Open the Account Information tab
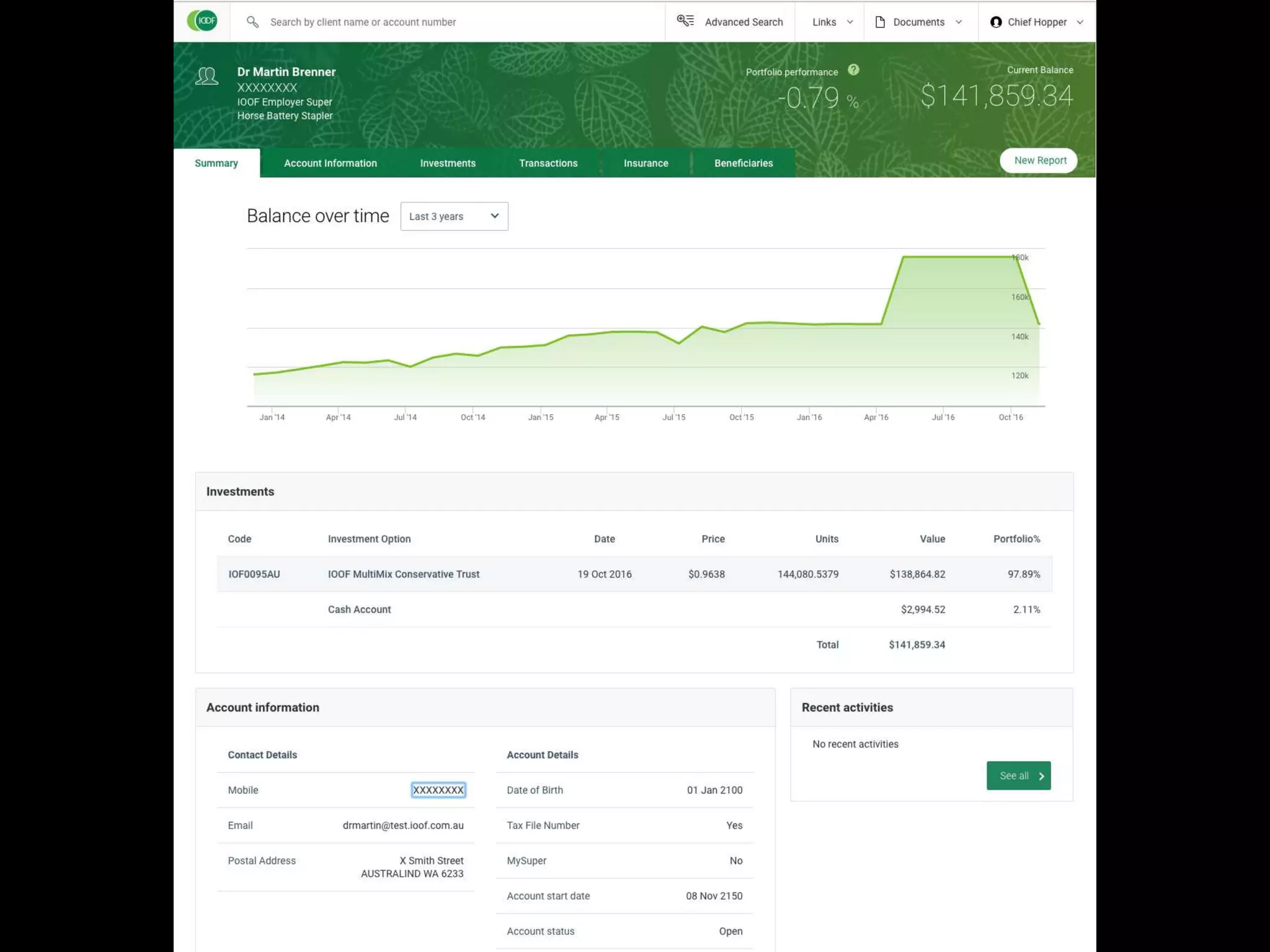This screenshot has width=1270, height=952. point(331,163)
